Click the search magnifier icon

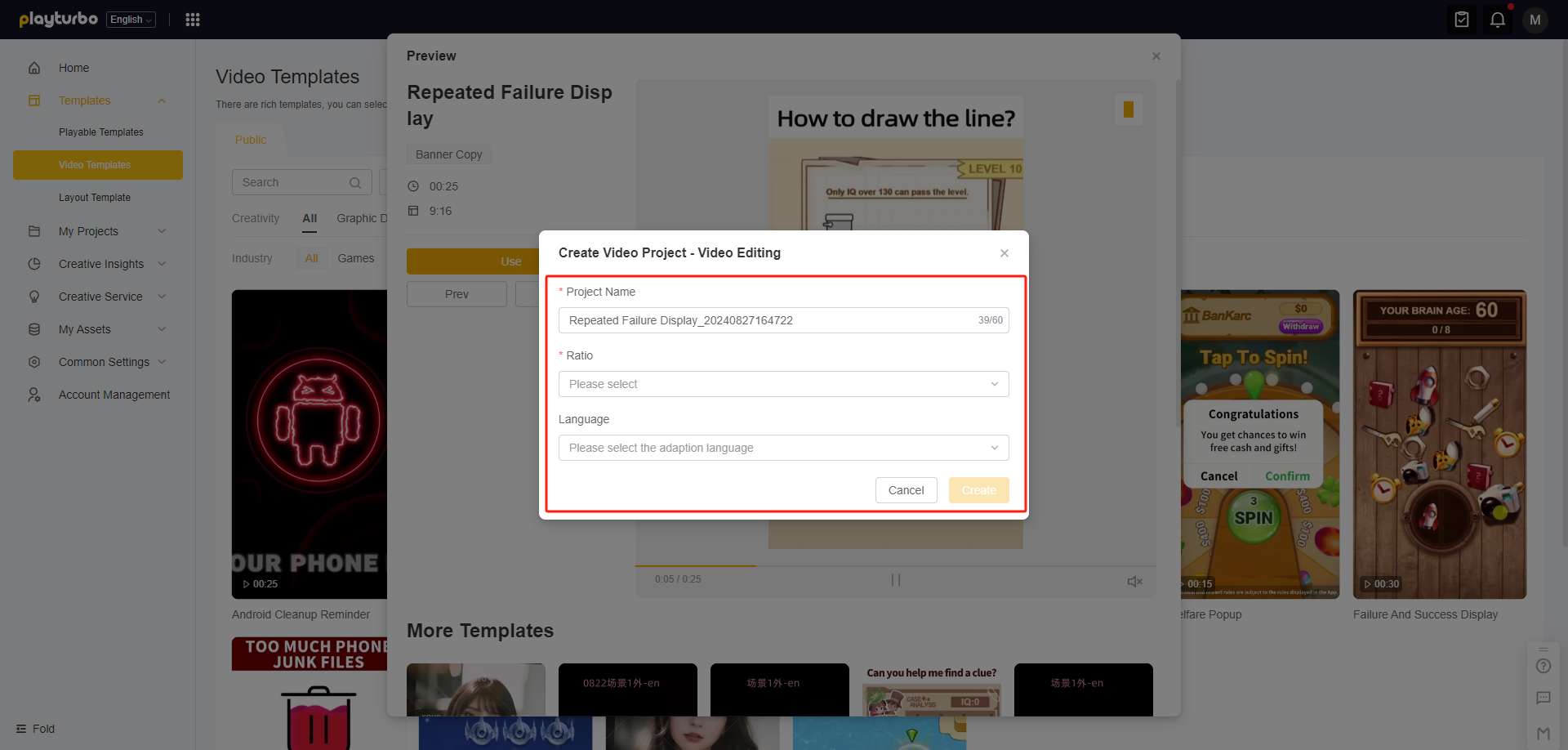(x=355, y=183)
